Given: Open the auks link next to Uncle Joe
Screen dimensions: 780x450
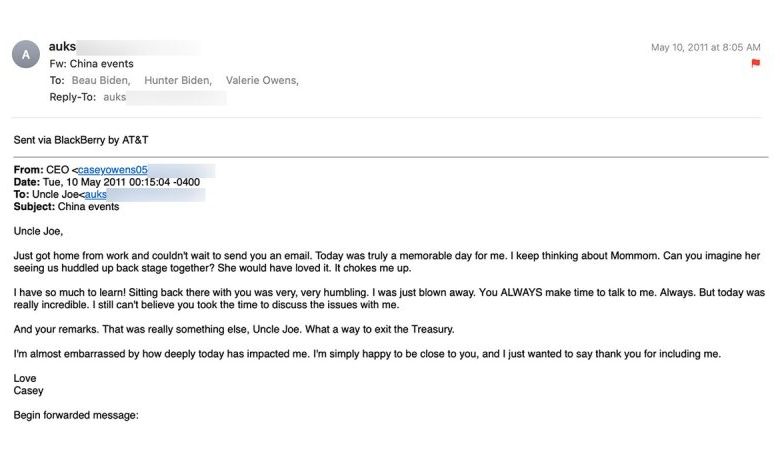Looking at the screenshot, I should point(96,194).
